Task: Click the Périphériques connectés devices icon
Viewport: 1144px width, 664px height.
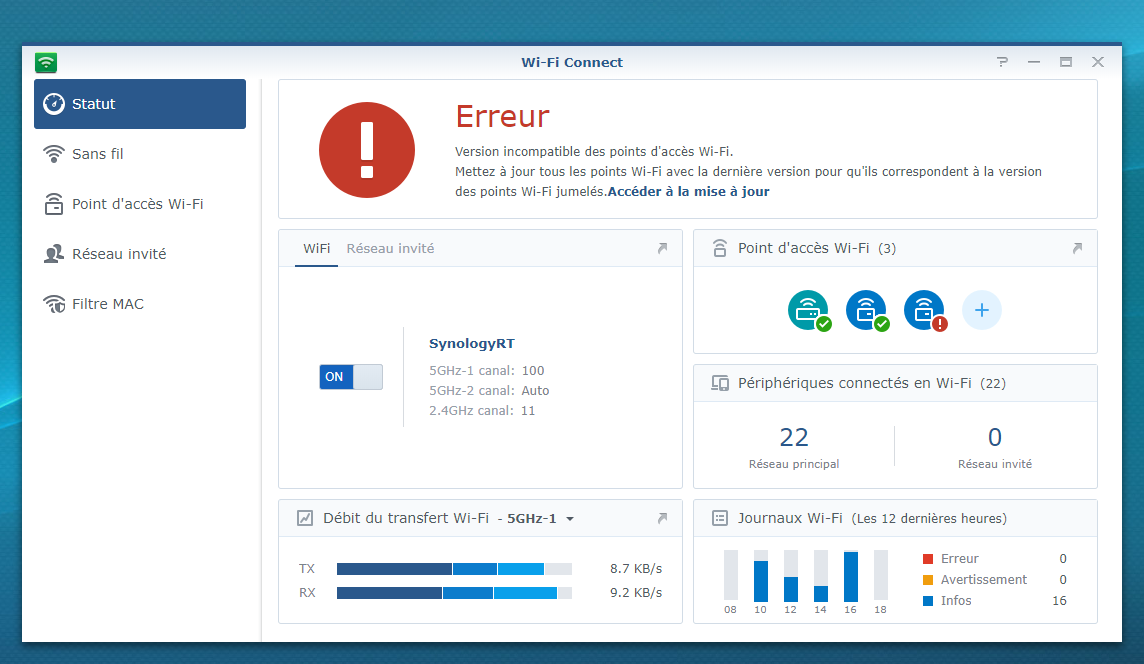Action: coord(719,384)
